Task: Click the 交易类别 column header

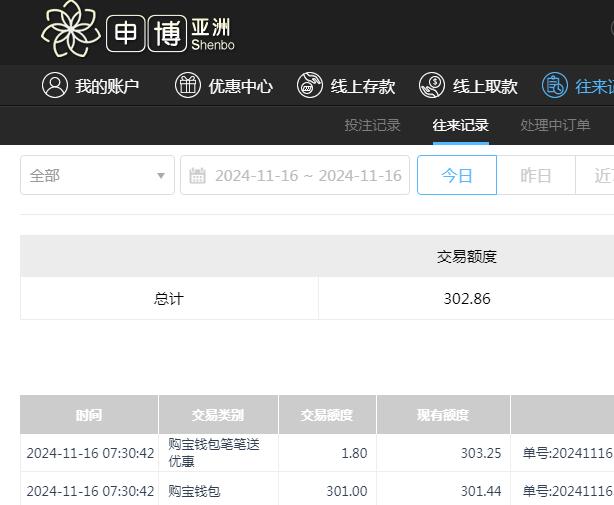Action: click(x=218, y=415)
